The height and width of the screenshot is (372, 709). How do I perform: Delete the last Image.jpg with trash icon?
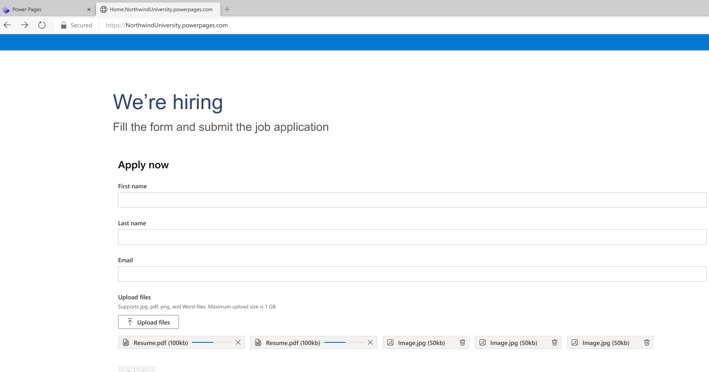pos(647,343)
